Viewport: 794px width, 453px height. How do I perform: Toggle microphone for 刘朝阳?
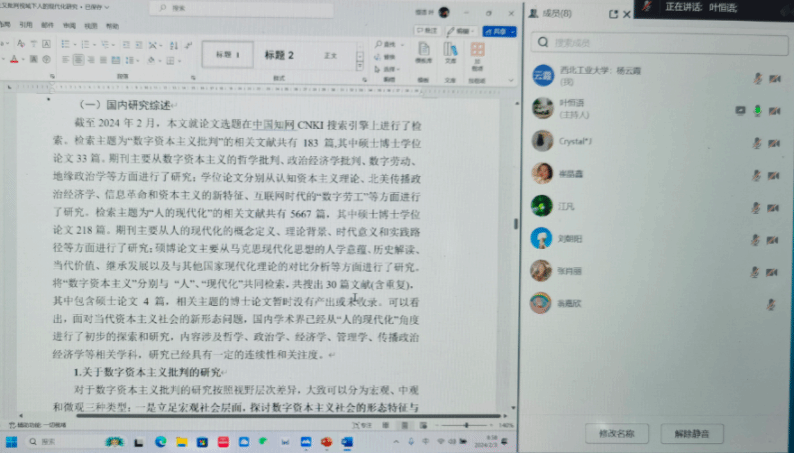(x=757, y=238)
